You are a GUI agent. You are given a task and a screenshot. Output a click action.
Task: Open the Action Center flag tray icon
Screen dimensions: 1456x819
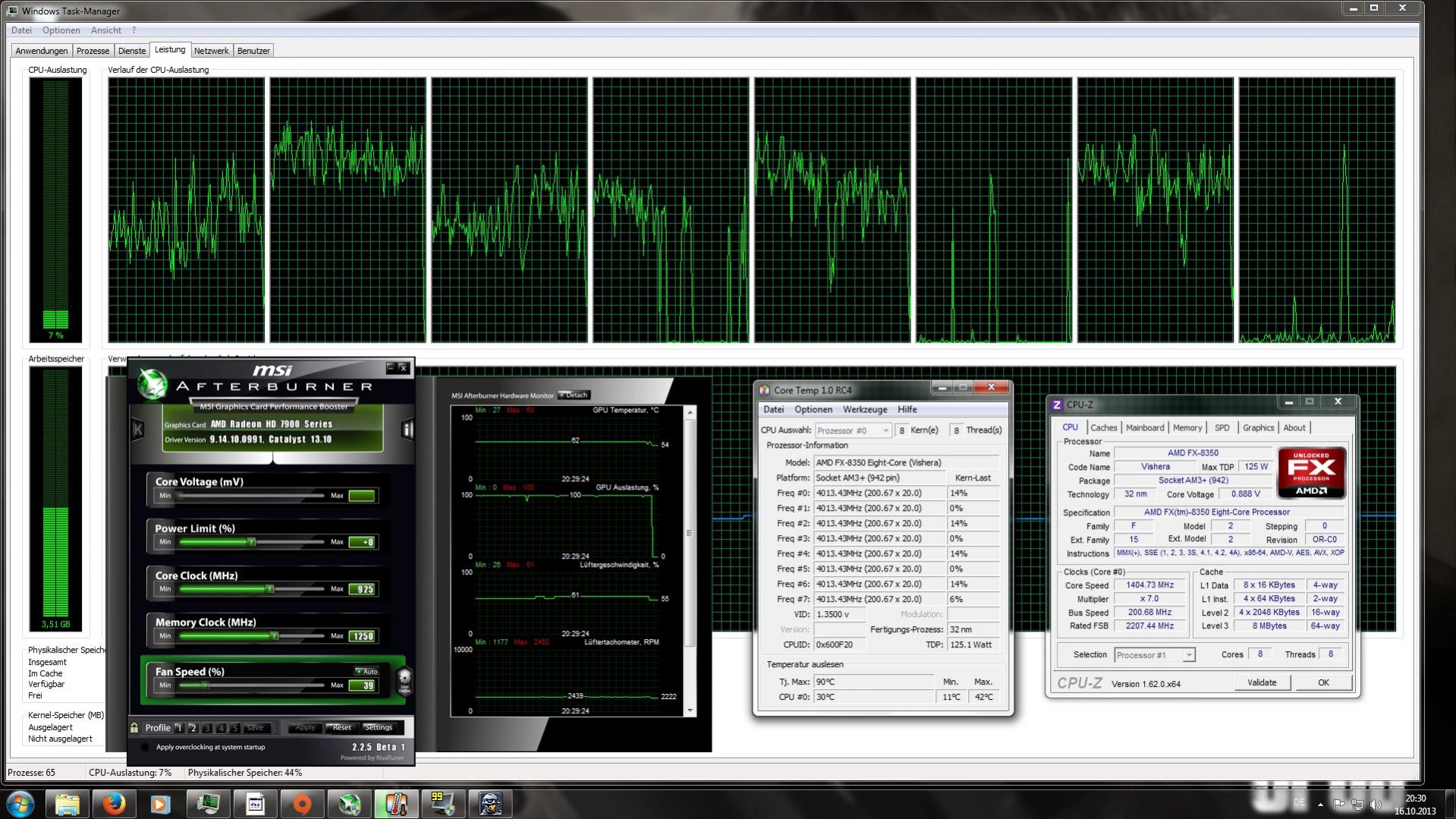pyautogui.click(x=1339, y=804)
